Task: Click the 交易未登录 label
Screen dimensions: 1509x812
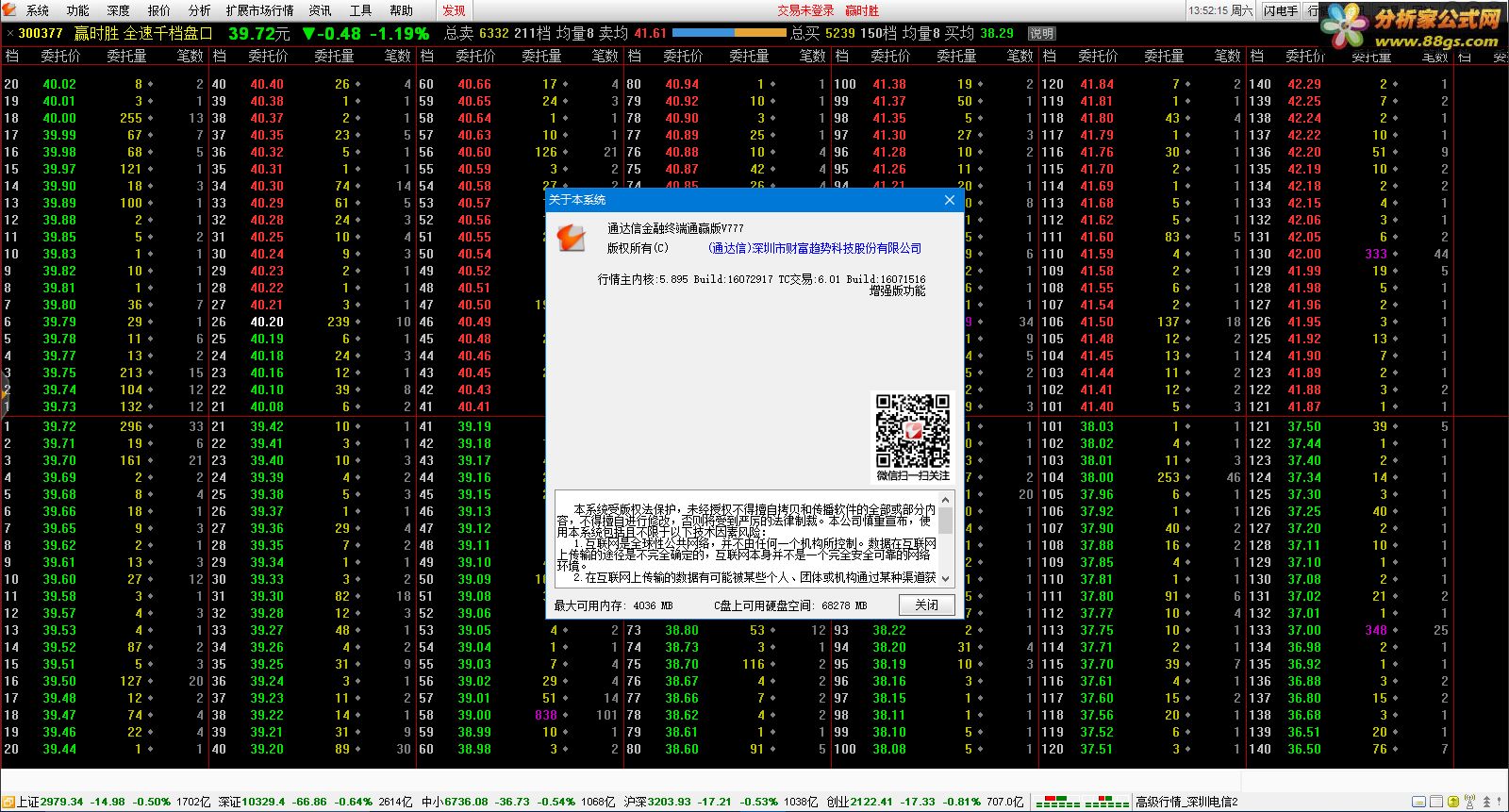Action: click(805, 10)
